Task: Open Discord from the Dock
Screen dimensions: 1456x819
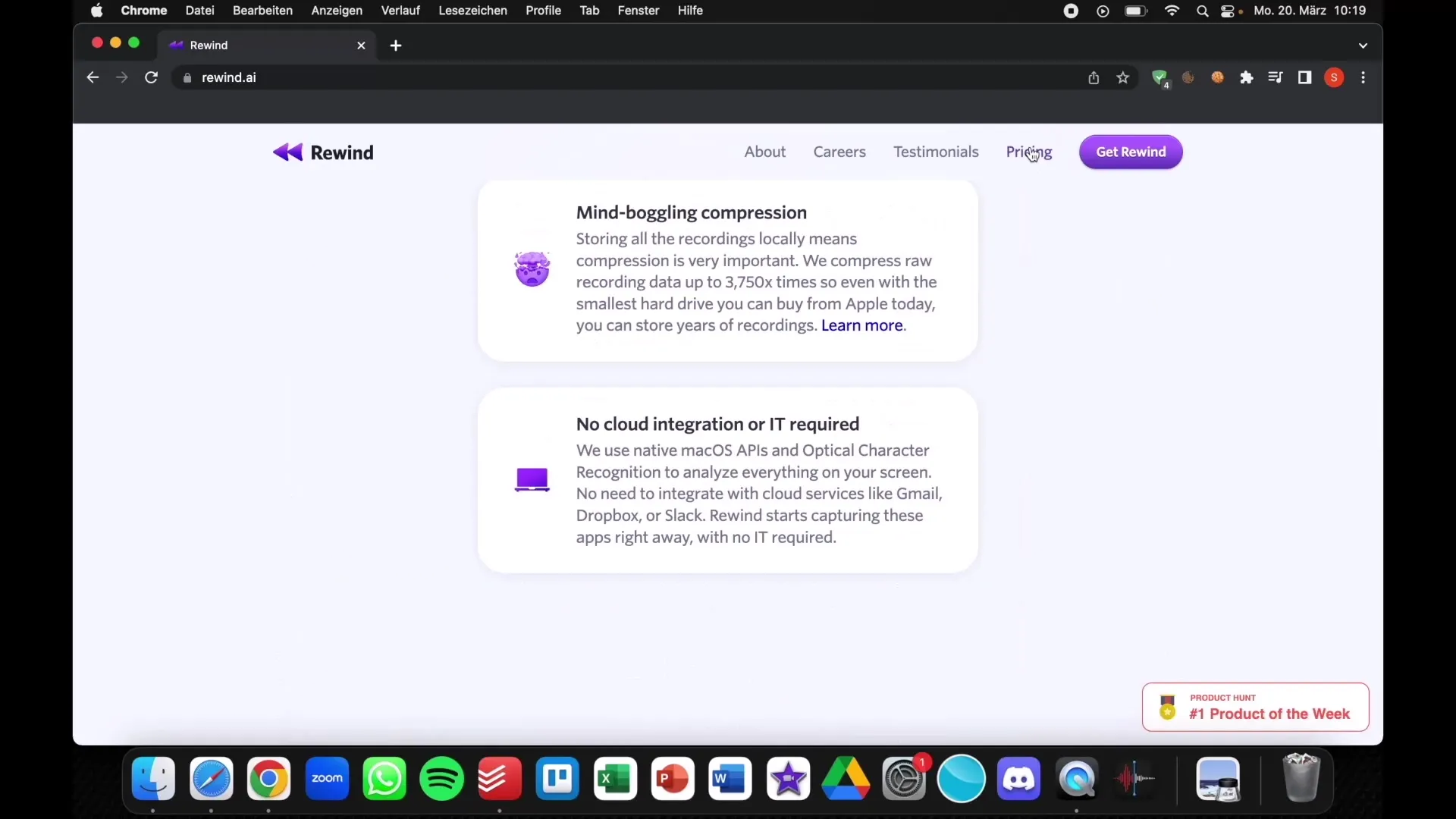Action: 1019,779
